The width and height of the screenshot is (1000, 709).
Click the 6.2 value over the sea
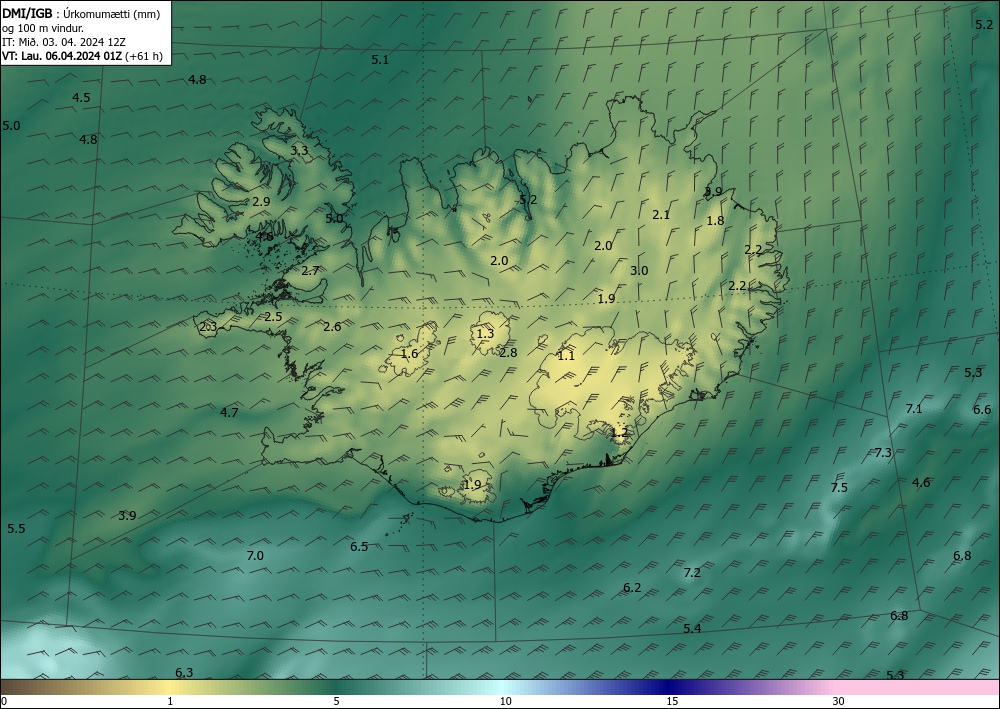(632, 588)
